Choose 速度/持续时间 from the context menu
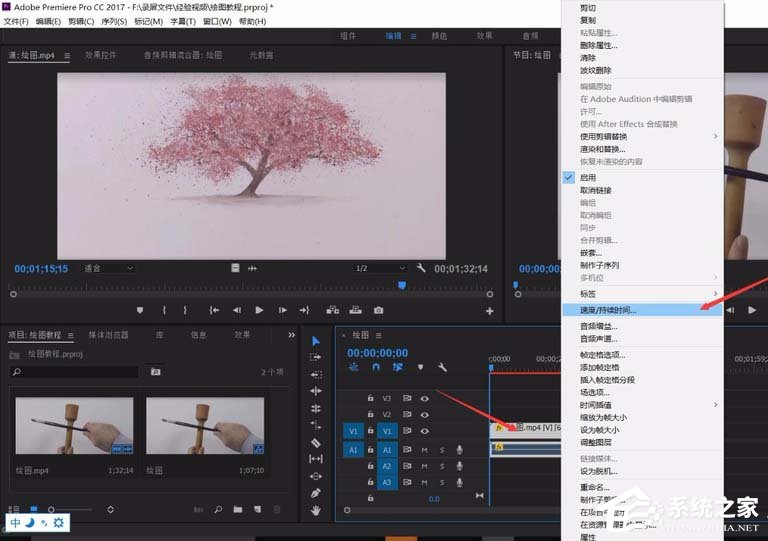This screenshot has width=768, height=541. point(608,310)
